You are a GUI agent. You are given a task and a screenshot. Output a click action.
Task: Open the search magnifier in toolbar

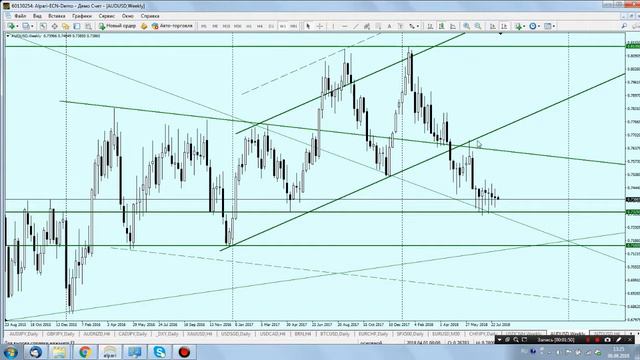[x=624, y=26]
